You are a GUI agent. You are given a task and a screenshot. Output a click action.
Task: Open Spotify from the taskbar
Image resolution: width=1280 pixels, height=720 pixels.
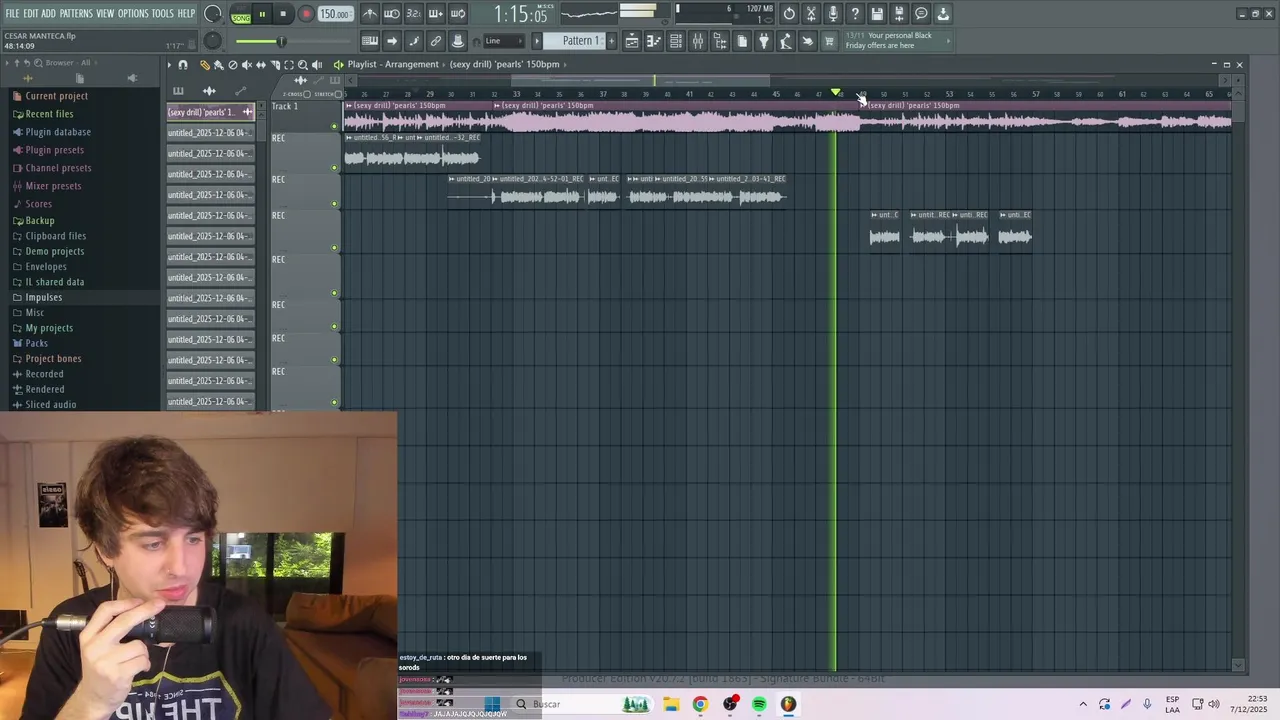click(759, 705)
